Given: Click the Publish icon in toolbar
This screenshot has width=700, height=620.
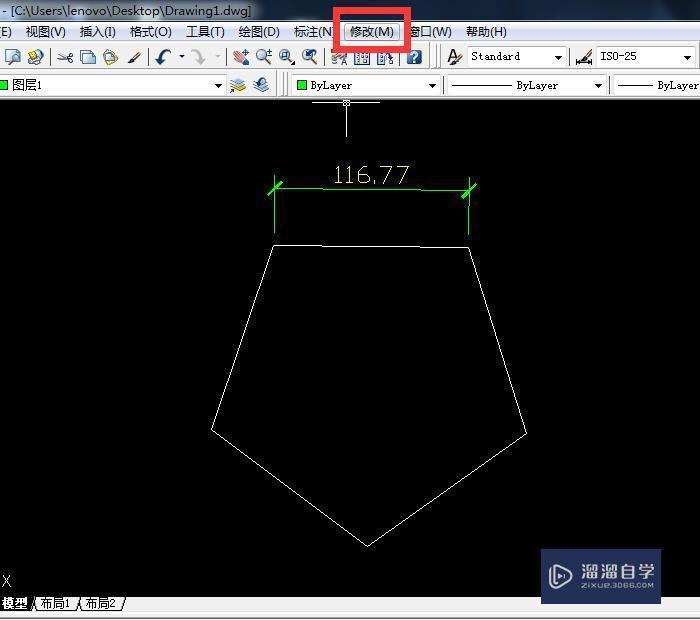Looking at the screenshot, I should (x=35, y=57).
